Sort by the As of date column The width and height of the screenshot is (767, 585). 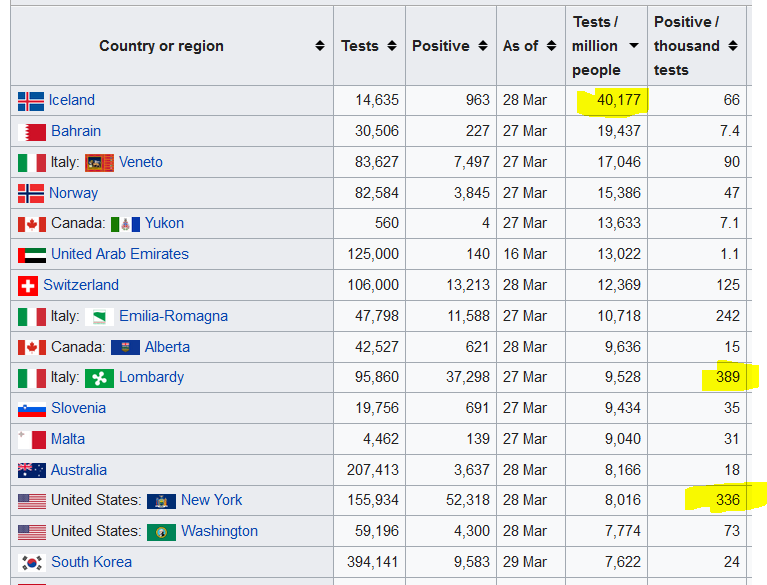pyautogui.click(x=551, y=46)
